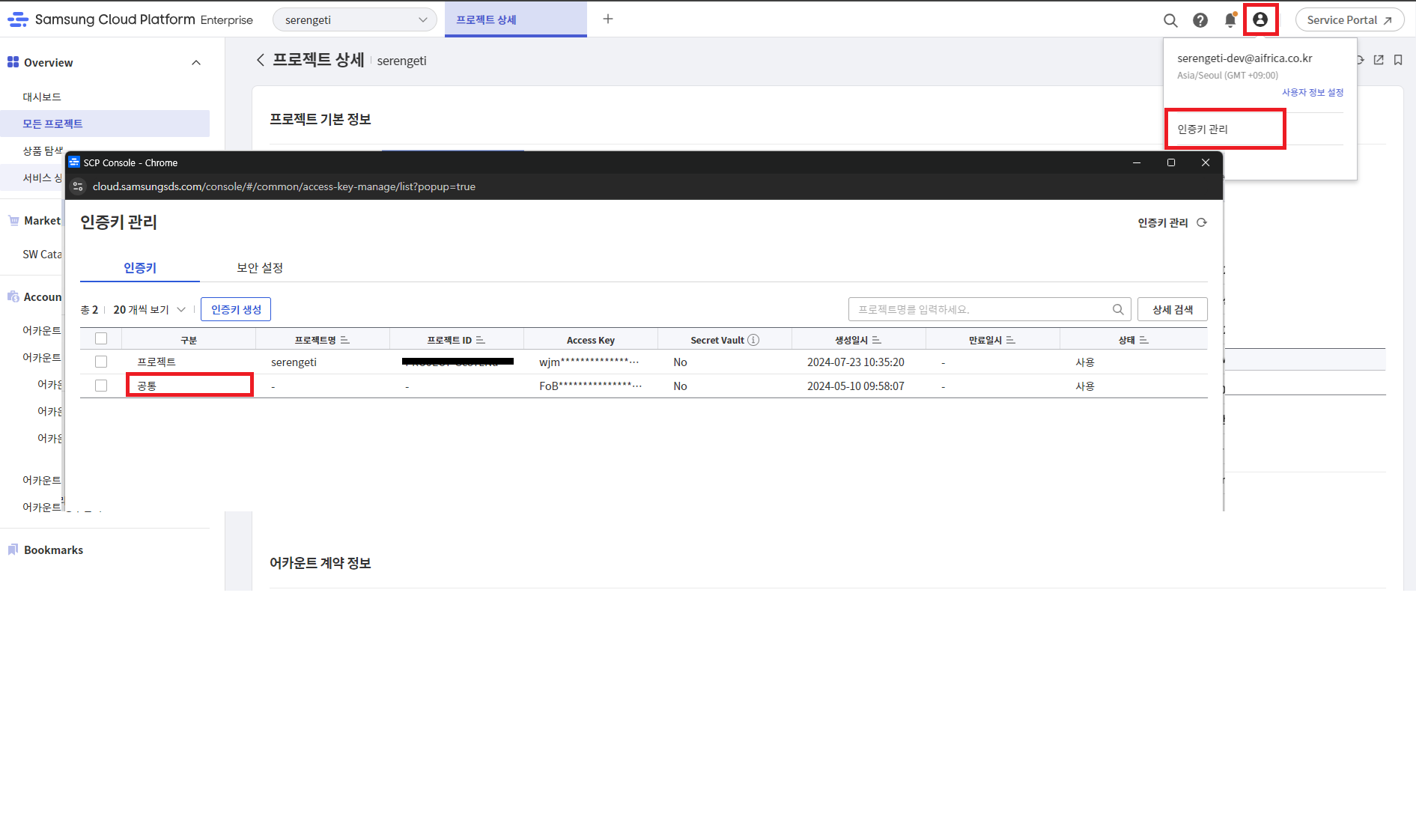Click the bookmark icon on project detail page
This screenshot has height=840, width=1416.
click(1398, 60)
